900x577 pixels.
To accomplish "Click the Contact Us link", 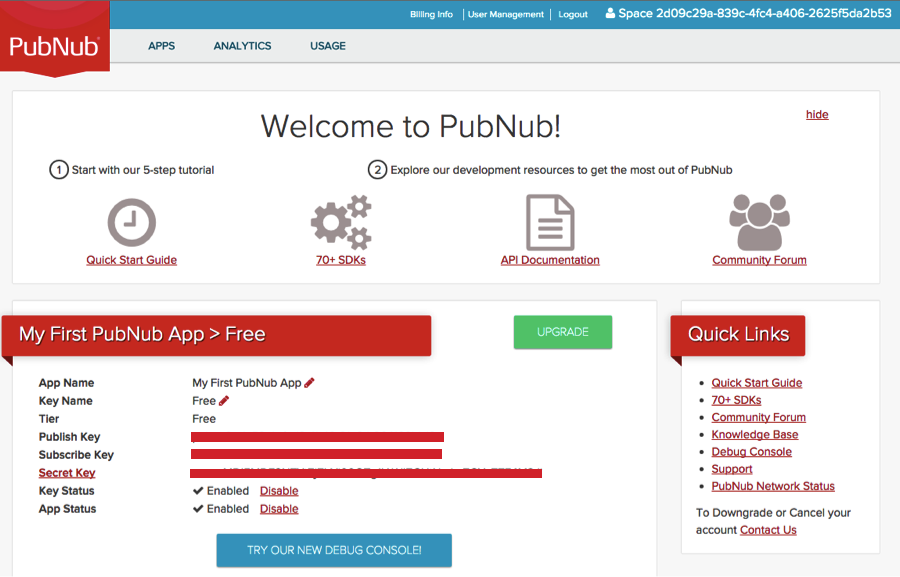I will click(768, 530).
